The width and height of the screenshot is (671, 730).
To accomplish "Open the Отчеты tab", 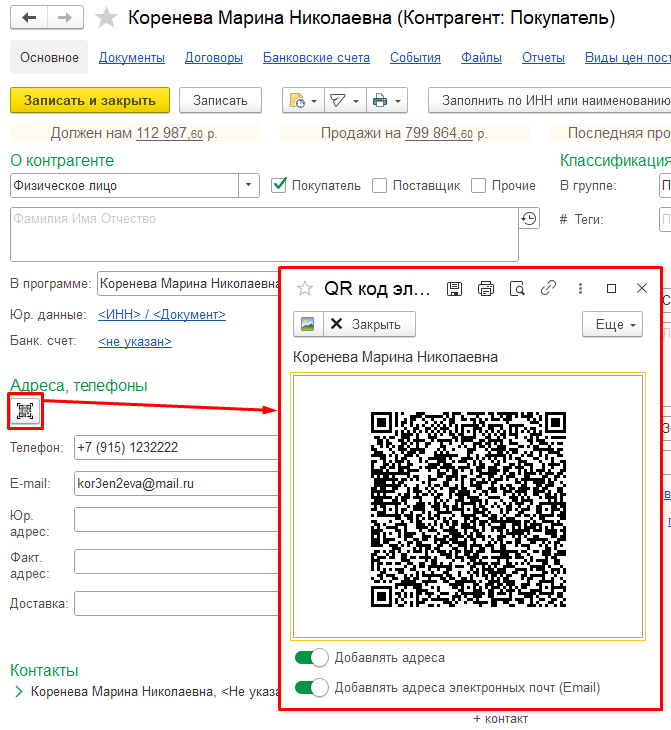I will pyautogui.click(x=543, y=58).
